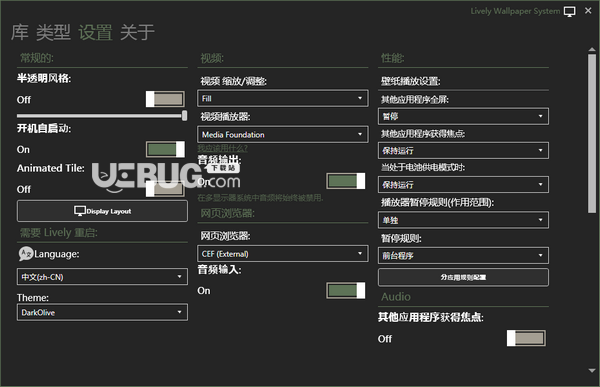This screenshot has height=387, width=600.
Task: Adjust the transparency slider handle
Action: pyautogui.click(x=184, y=116)
